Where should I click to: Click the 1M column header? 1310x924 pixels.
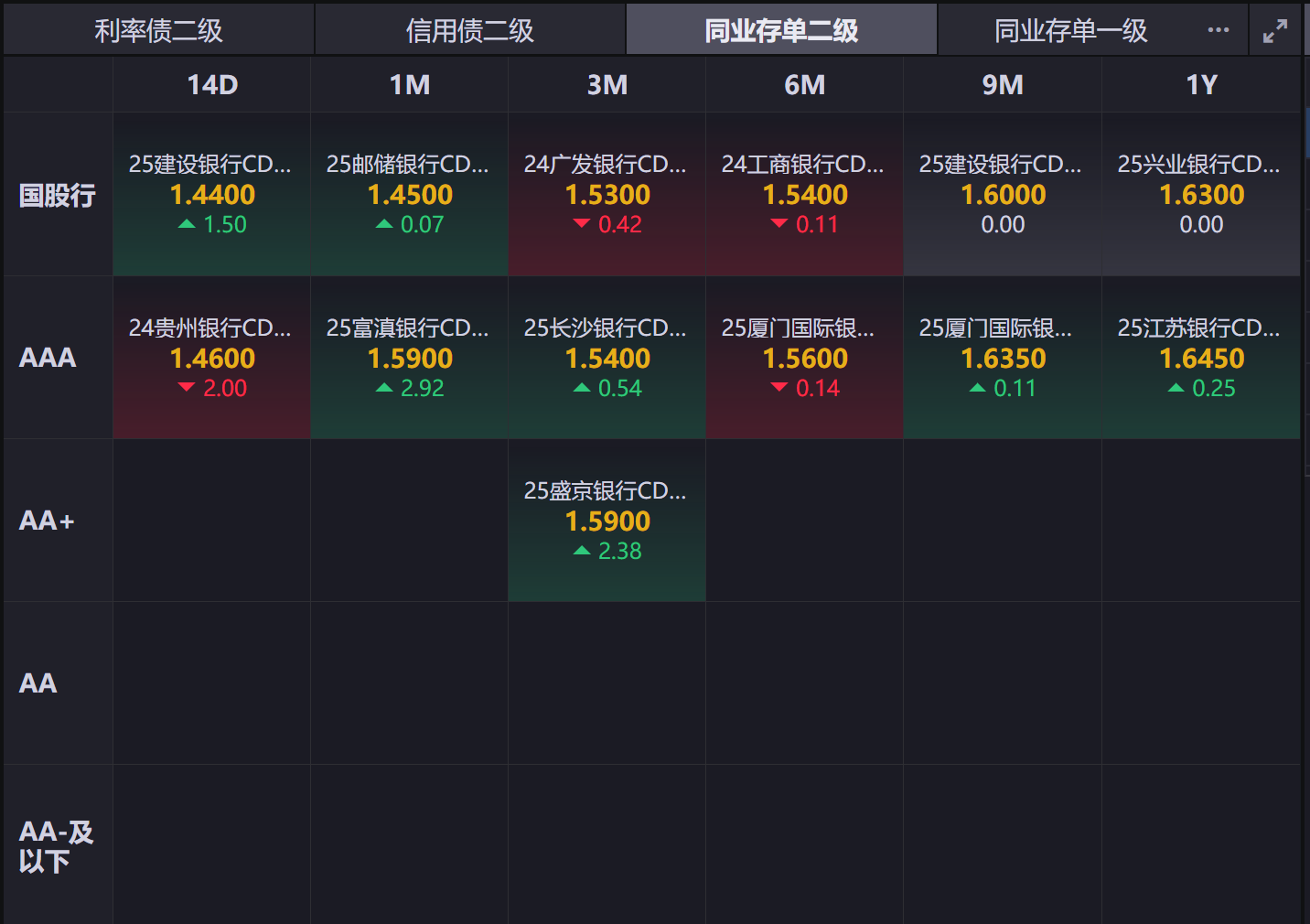(x=410, y=85)
